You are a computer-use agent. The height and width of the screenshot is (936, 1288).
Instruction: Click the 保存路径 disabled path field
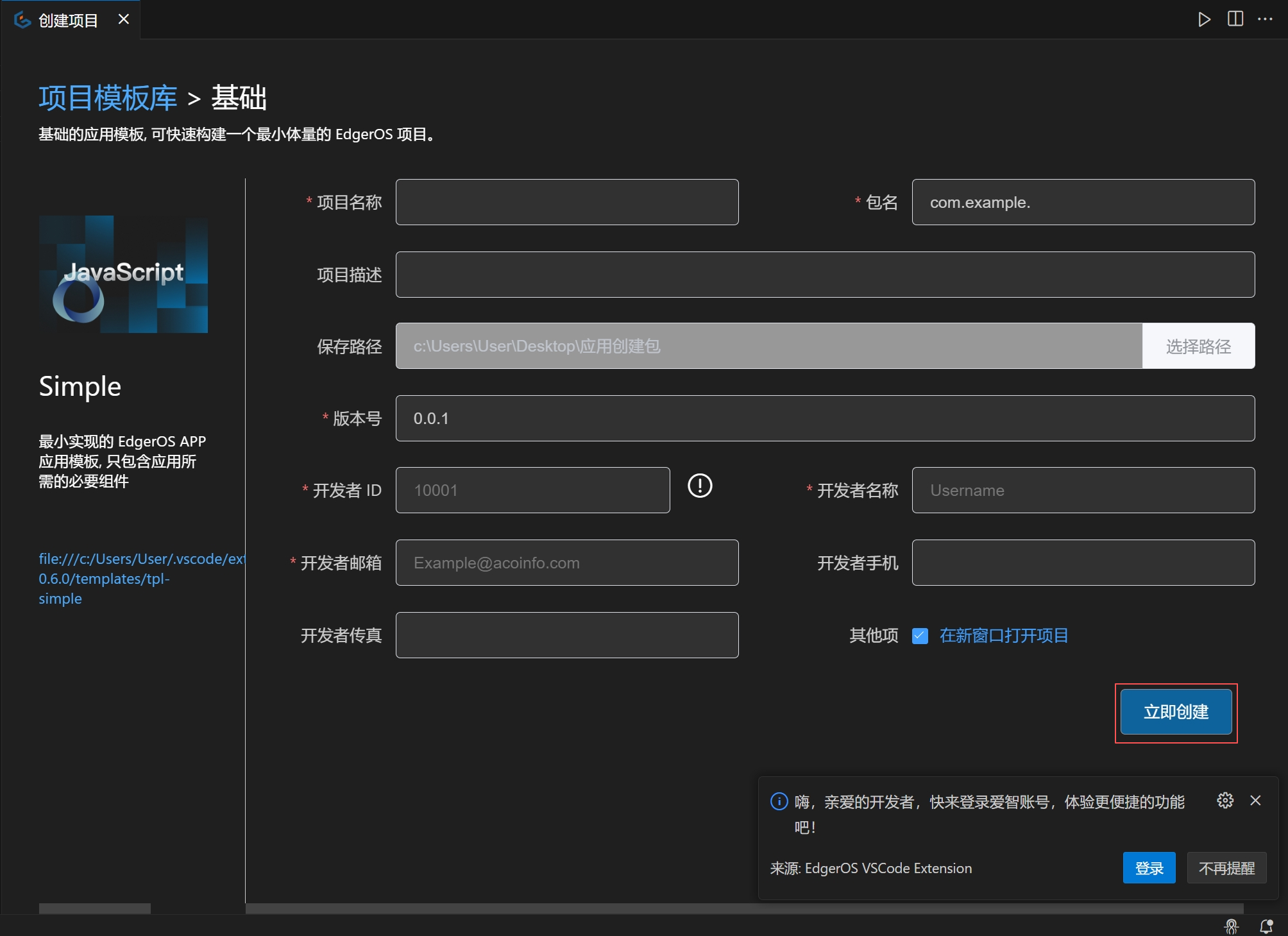(769, 346)
